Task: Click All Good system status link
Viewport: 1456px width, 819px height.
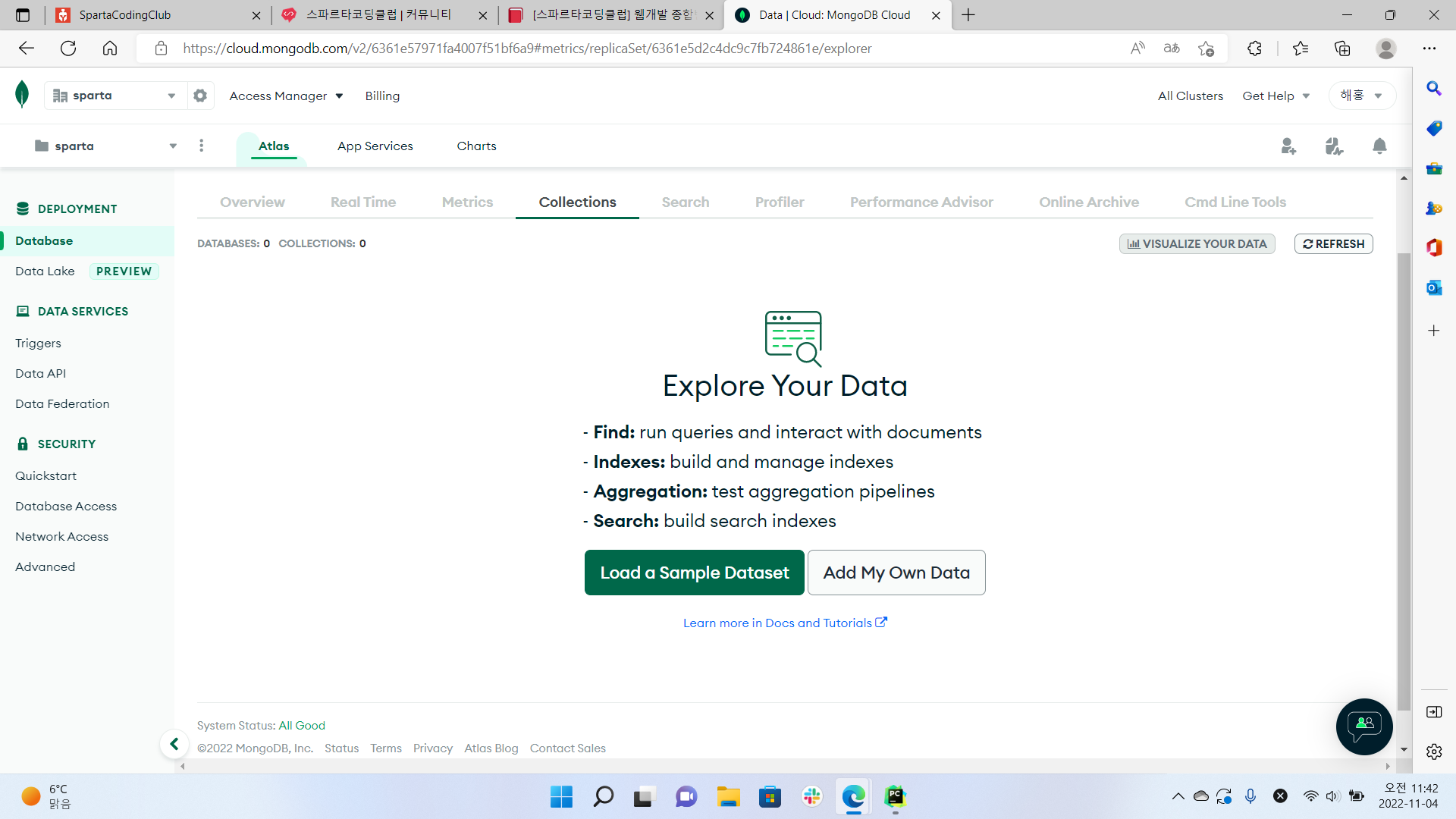Action: [x=302, y=726]
